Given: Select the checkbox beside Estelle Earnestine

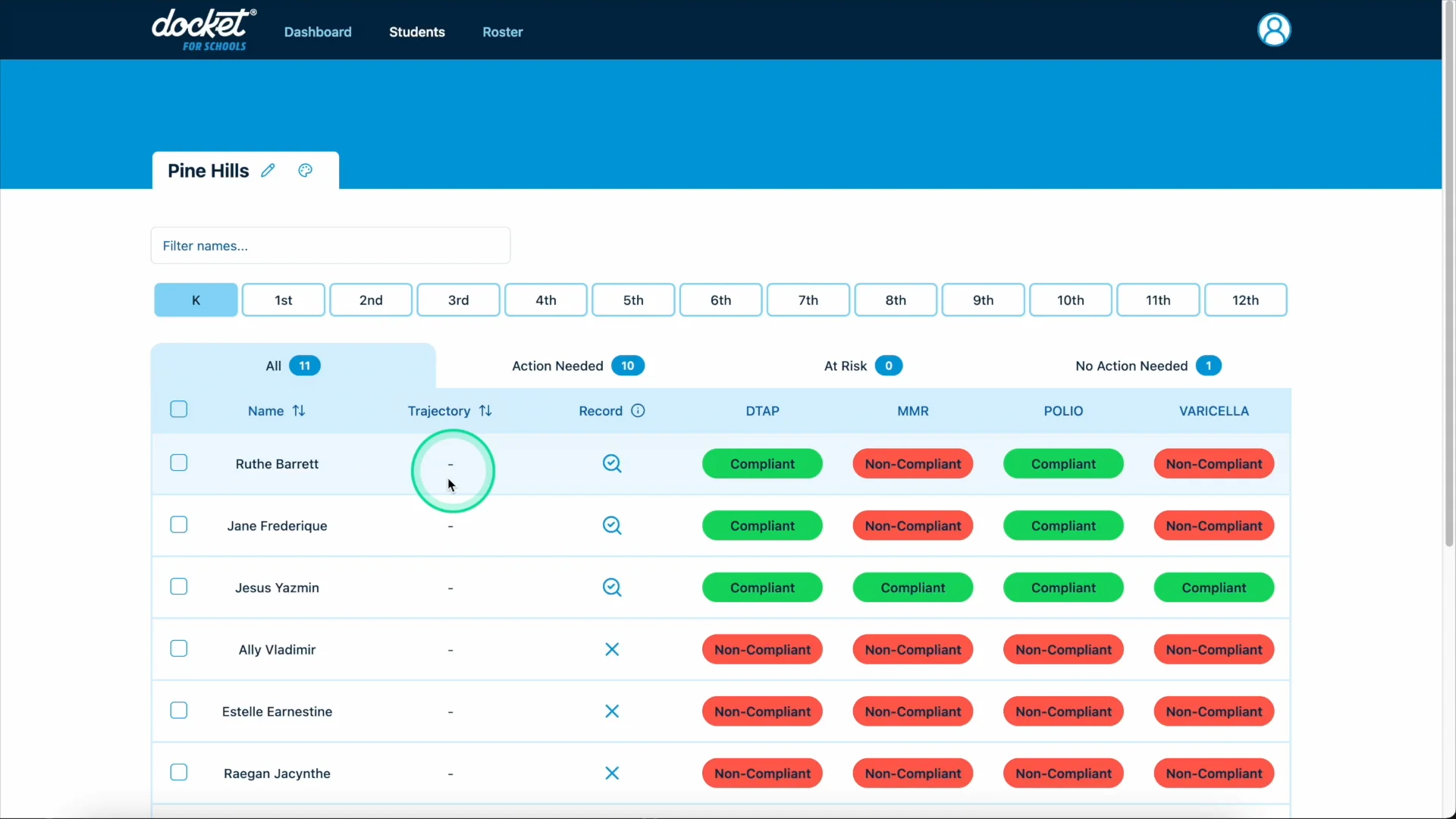Looking at the screenshot, I should [179, 711].
